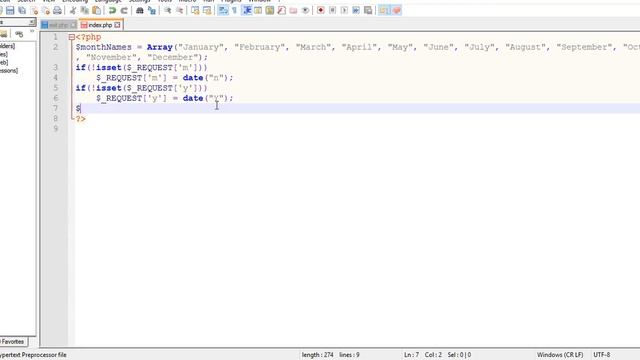Start macro recording red button

coord(321,11)
